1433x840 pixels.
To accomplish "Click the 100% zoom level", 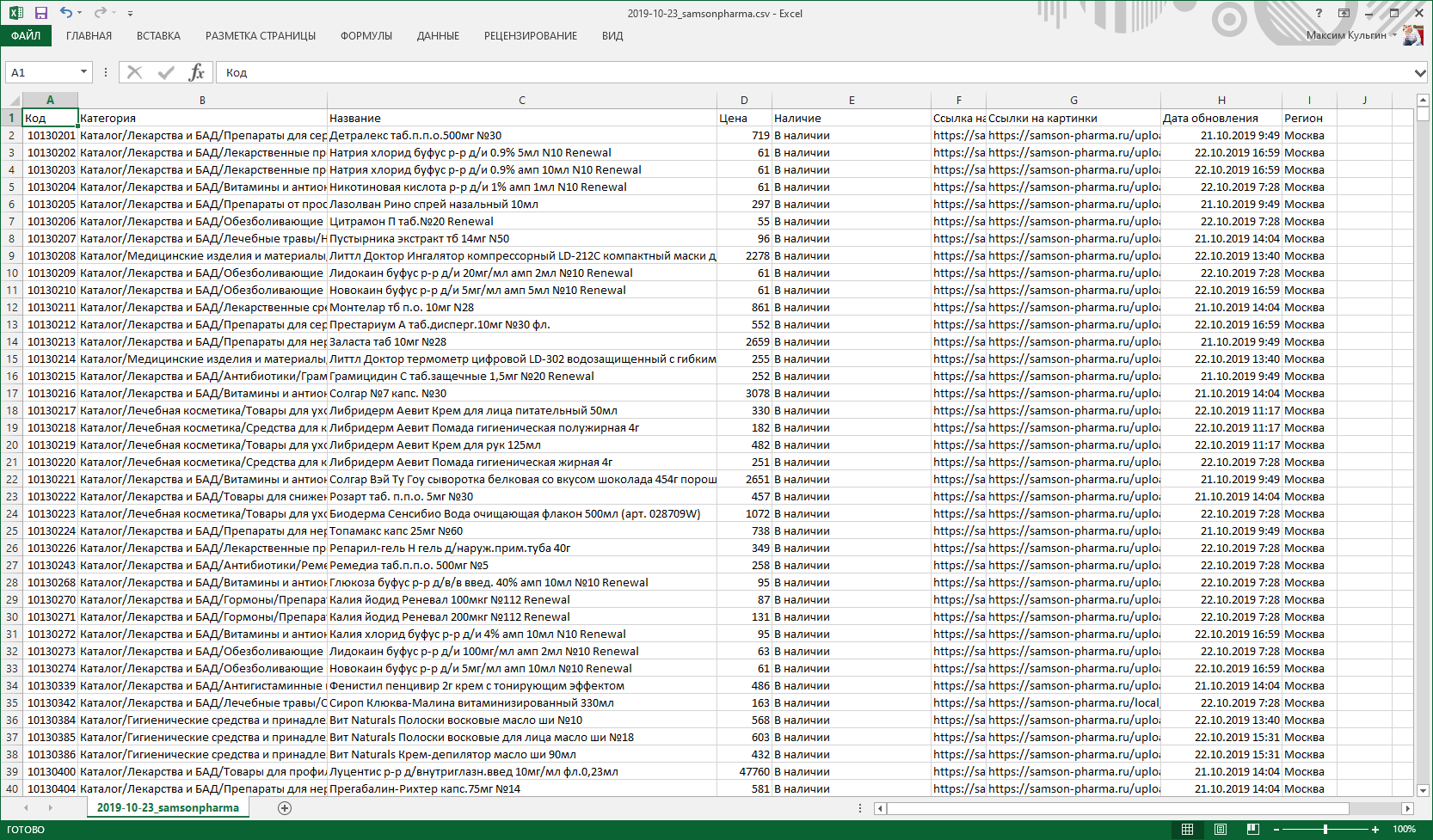I will pyautogui.click(x=1404, y=829).
